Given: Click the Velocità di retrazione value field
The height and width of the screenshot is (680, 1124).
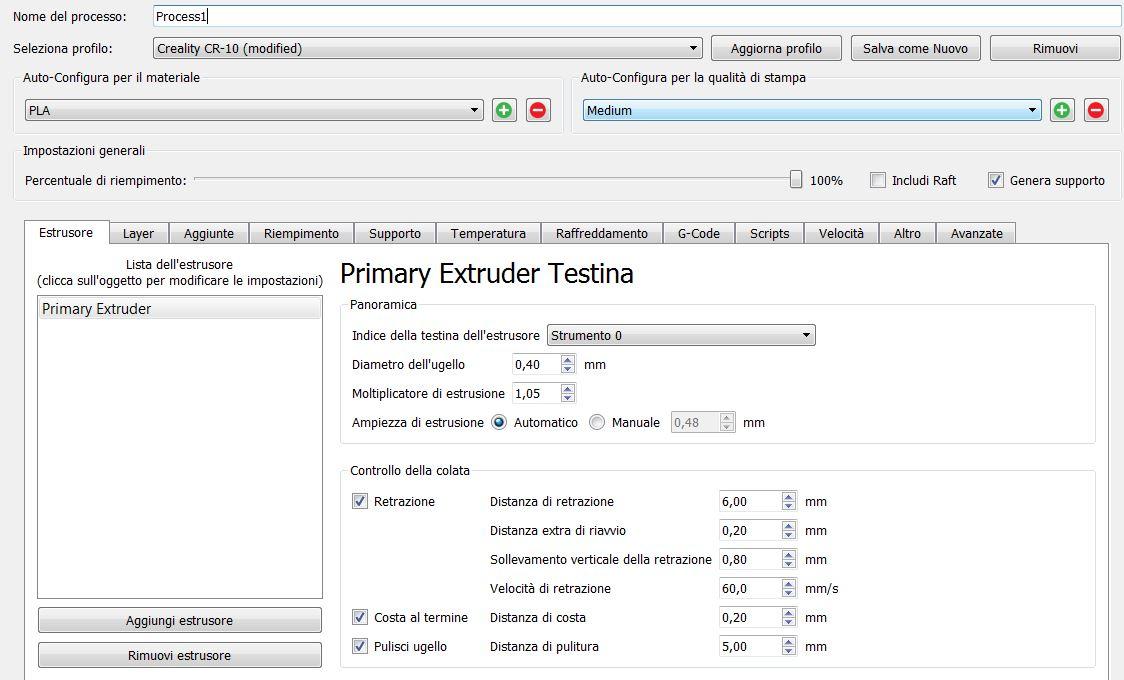Looking at the screenshot, I should click(750, 588).
